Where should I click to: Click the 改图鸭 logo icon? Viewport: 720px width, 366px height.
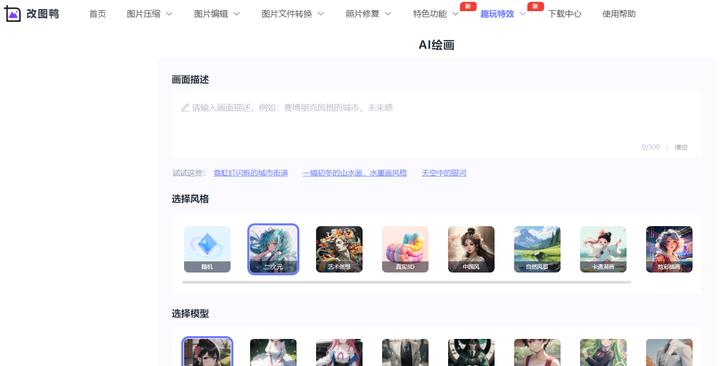click(12, 14)
